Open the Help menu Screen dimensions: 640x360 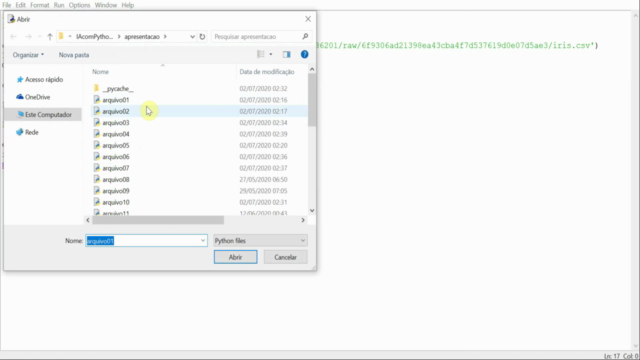click(x=128, y=5)
